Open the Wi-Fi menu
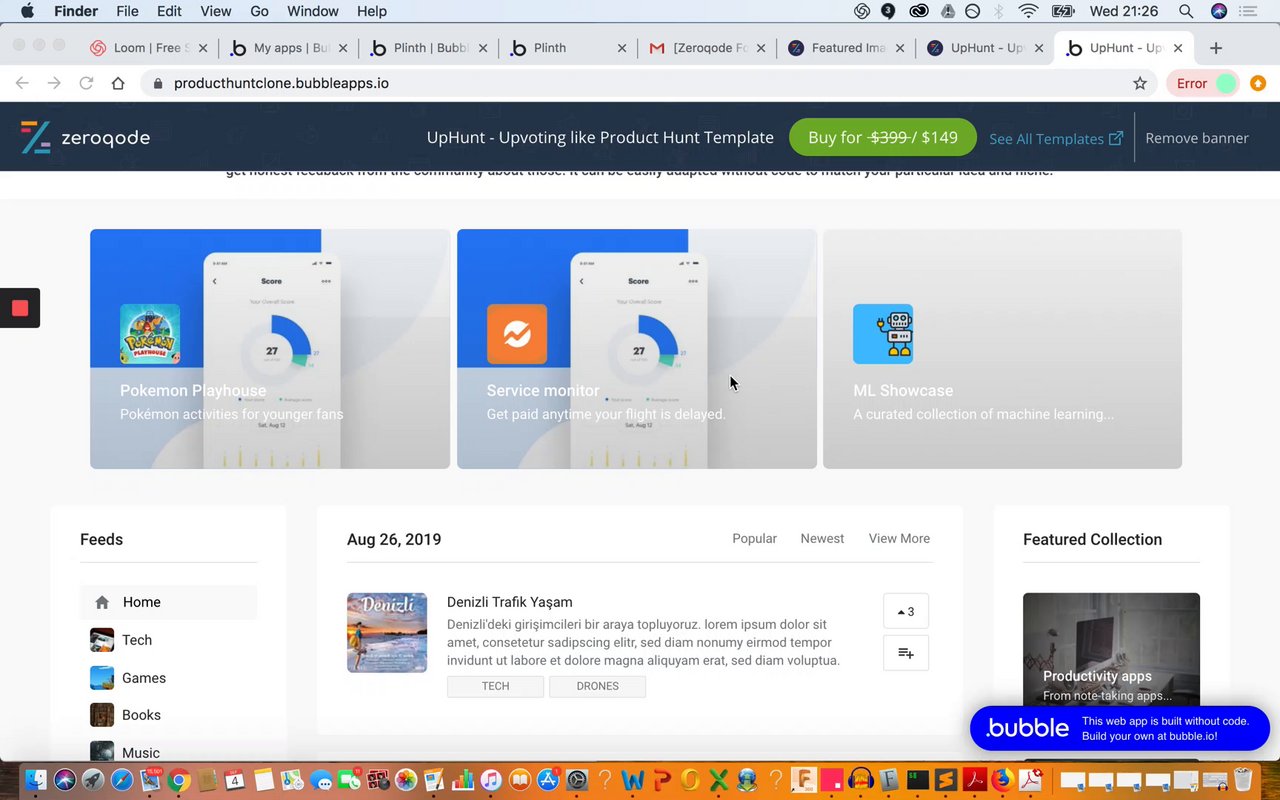This screenshot has height=800, width=1280. pos(1028,11)
